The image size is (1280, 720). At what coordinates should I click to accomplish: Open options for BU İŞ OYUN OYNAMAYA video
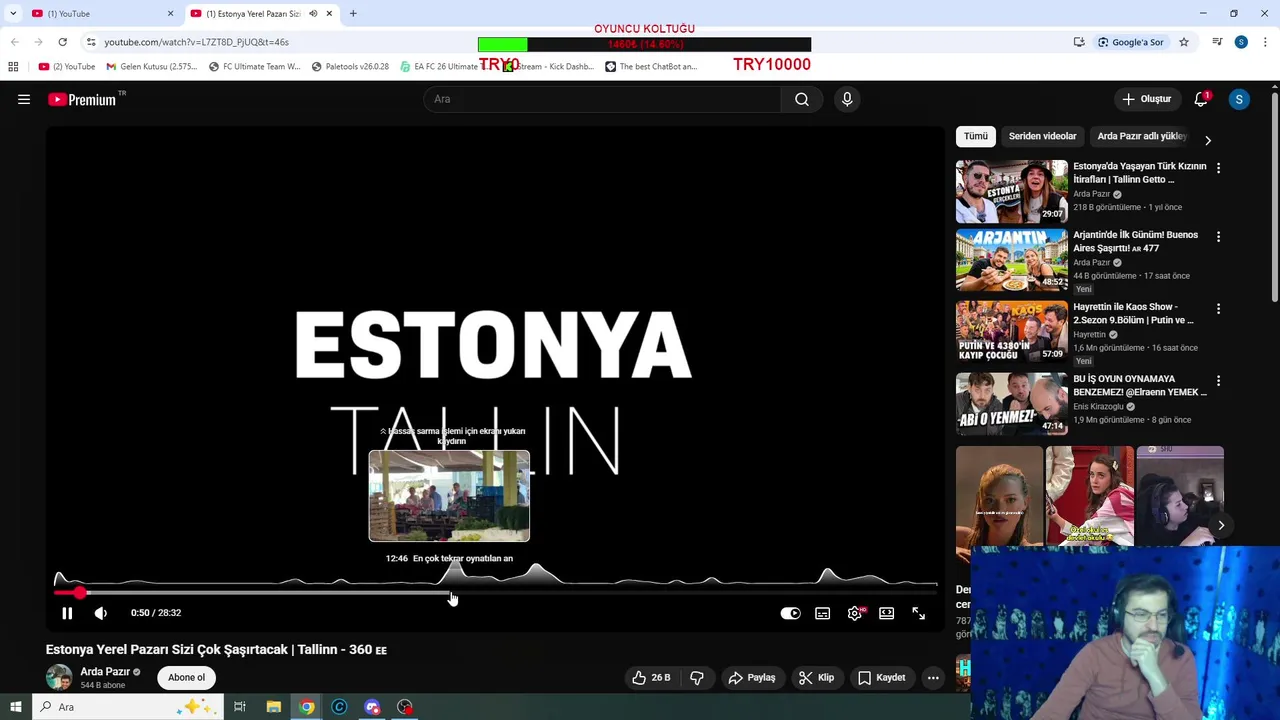pyautogui.click(x=1218, y=381)
